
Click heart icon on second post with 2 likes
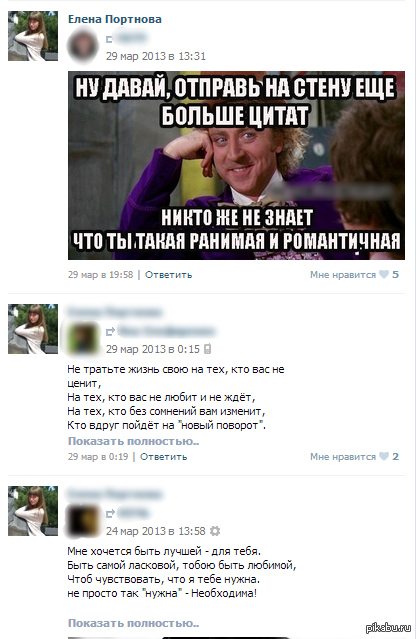pos(383,456)
